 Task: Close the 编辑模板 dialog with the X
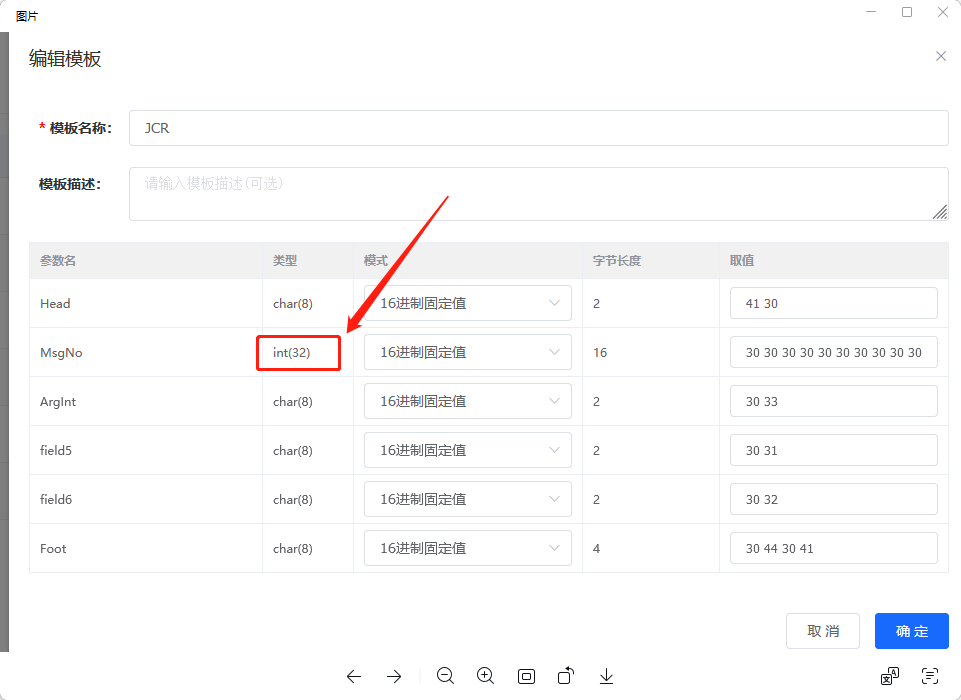941,56
